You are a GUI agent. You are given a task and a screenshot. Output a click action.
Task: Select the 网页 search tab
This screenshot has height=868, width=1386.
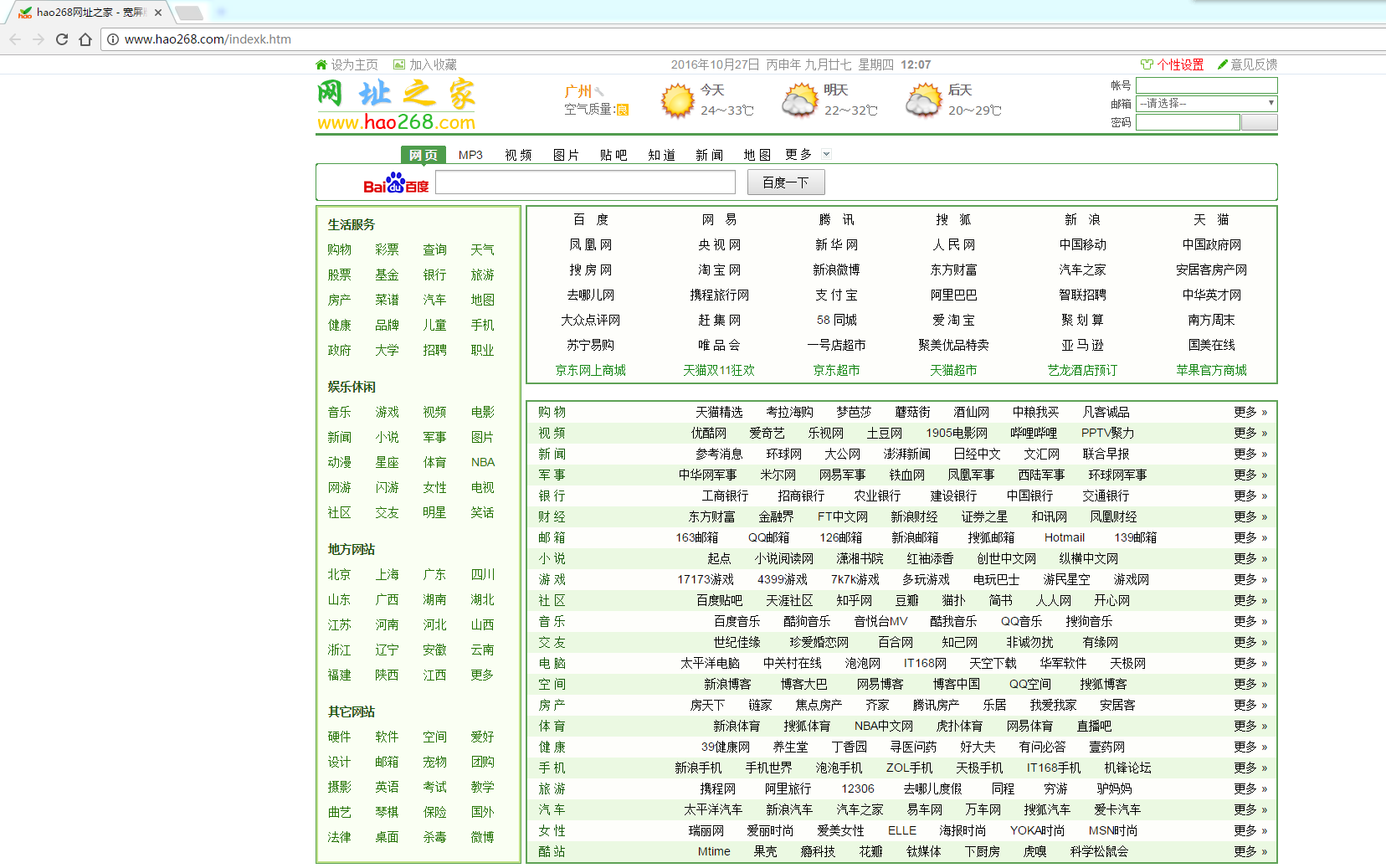pyautogui.click(x=423, y=155)
